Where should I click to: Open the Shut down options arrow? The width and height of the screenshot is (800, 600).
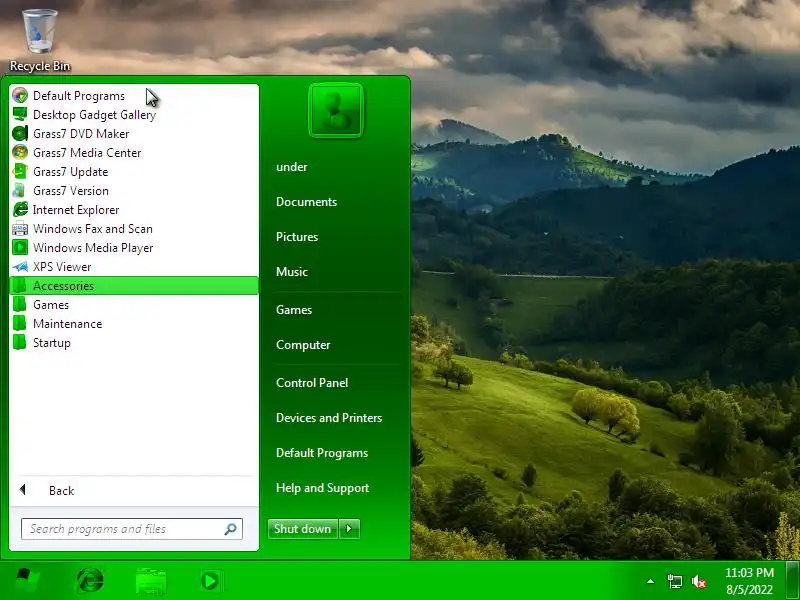click(349, 529)
